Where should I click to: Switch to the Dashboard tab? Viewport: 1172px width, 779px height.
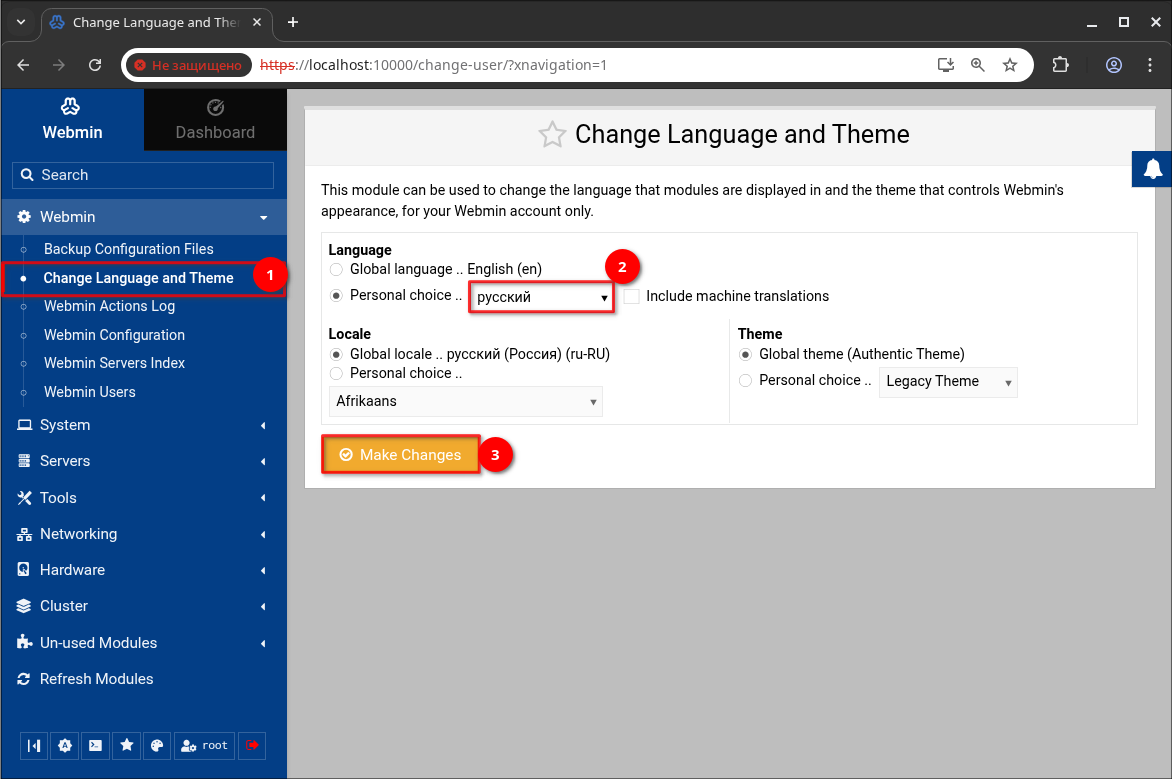tap(215, 120)
